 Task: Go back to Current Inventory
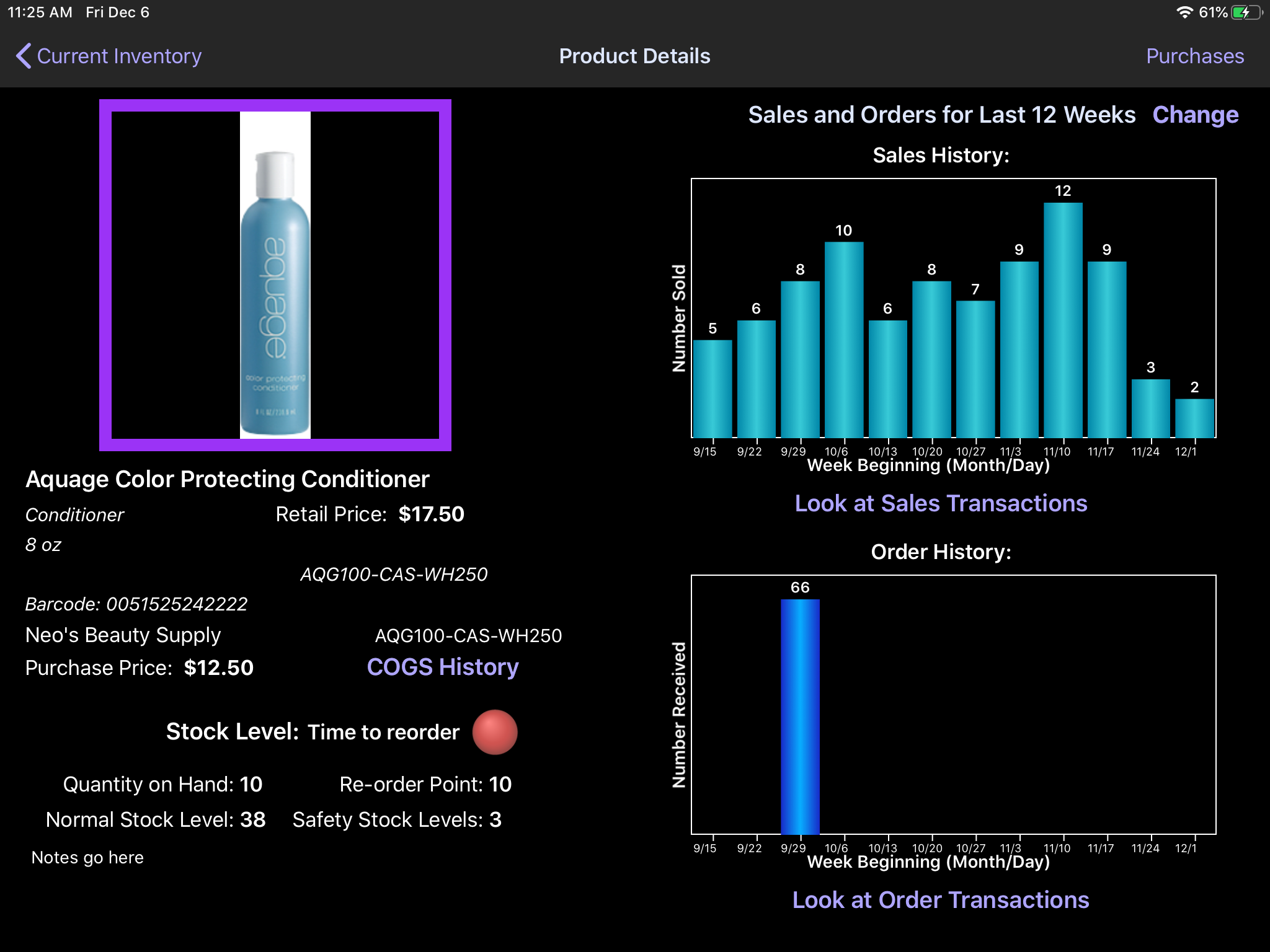(x=118, y=56)
